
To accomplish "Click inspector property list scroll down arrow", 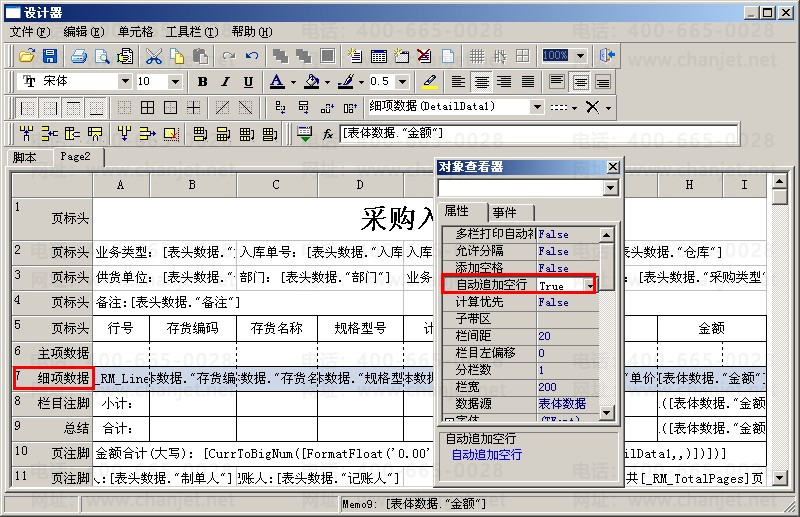I will (x=606, y=412).
